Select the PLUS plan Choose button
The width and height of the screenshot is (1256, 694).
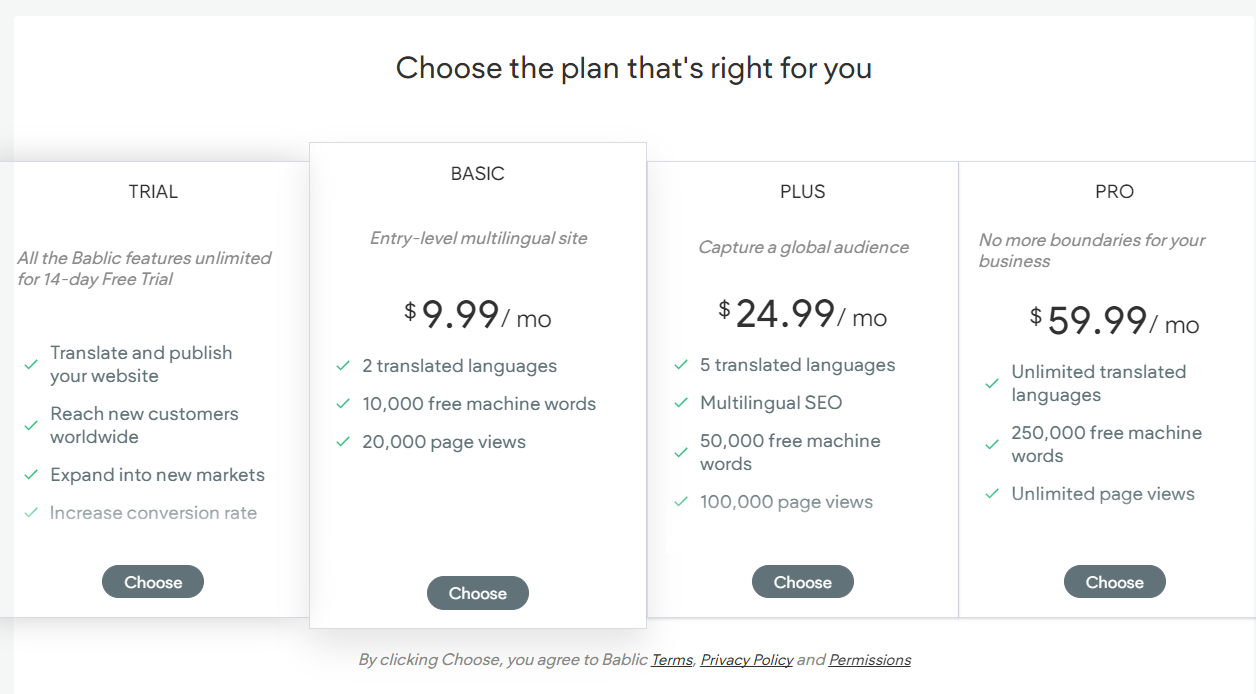pyautogui.click(x=802, y=582)
